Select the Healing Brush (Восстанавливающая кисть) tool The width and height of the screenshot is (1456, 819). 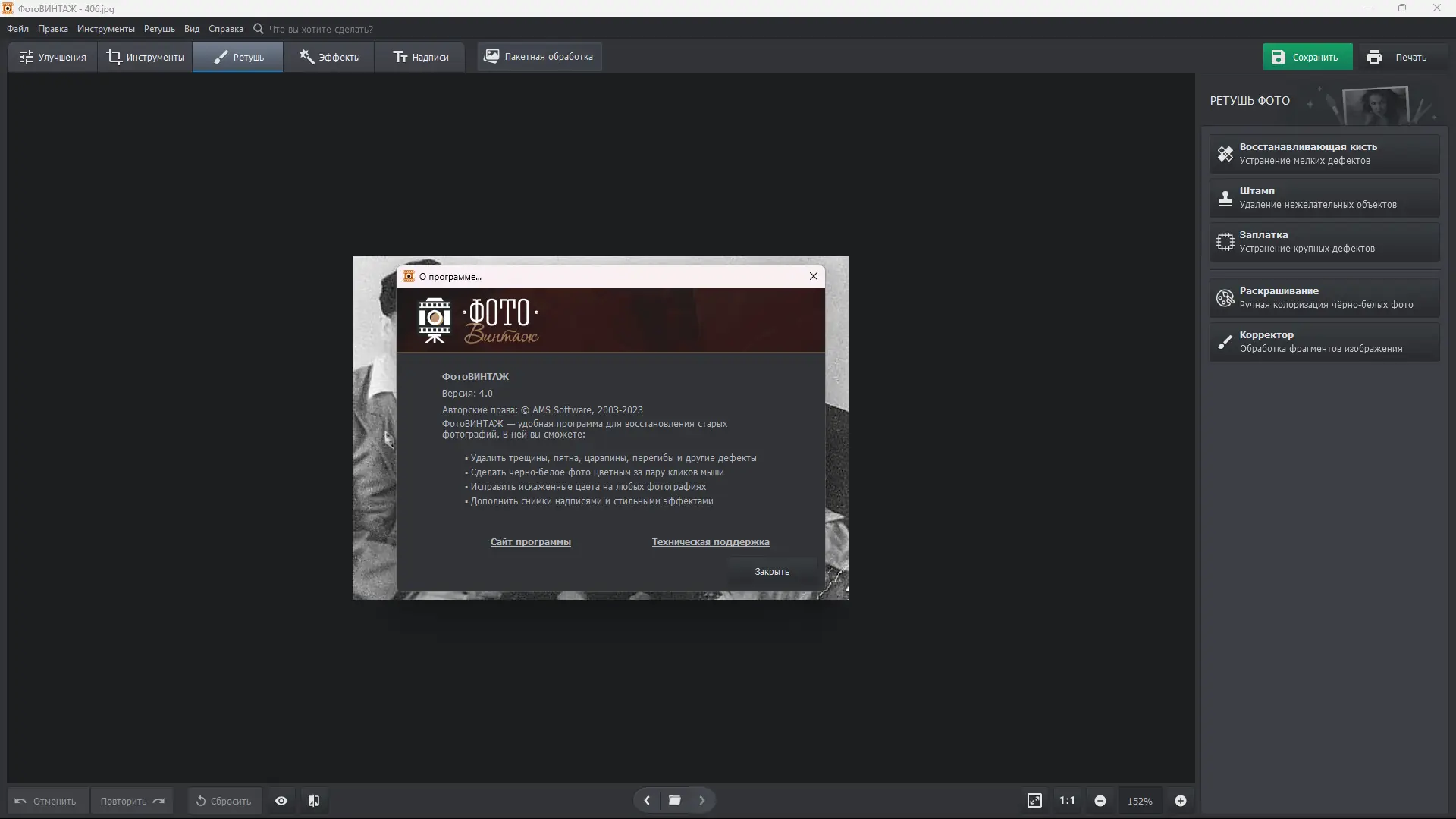[x=1324, y=153]
